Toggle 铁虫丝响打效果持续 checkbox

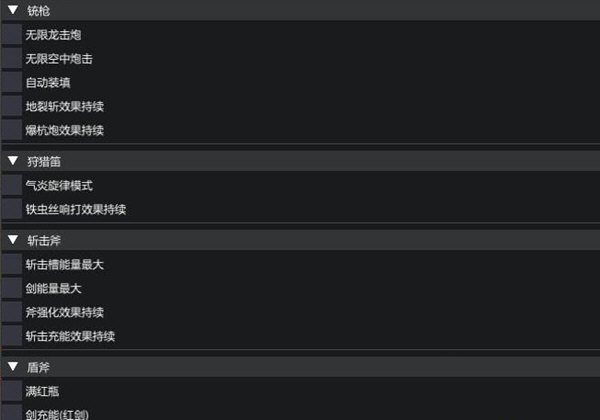[x=11, y=209]
